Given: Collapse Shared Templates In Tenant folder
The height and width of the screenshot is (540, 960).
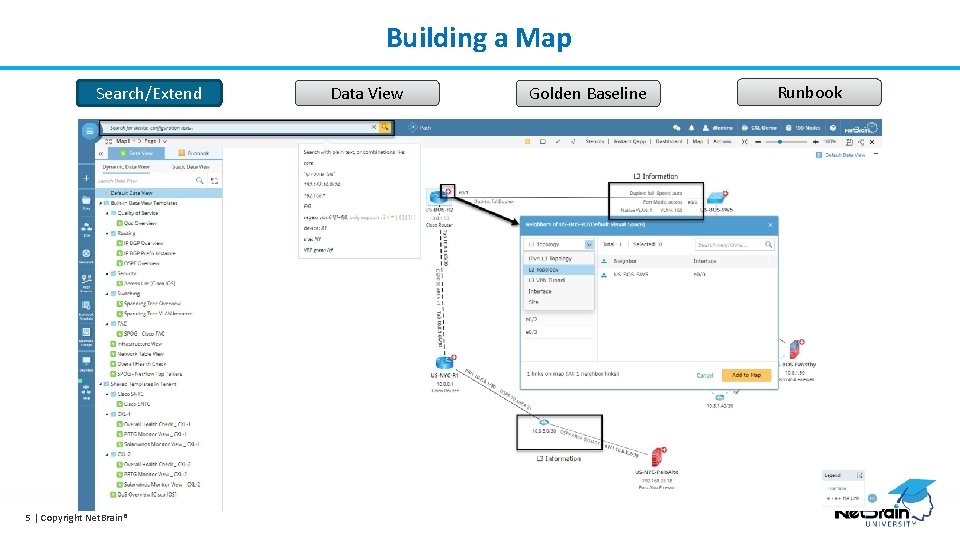Looking at the screenshot, I should [x=101, y=384].
